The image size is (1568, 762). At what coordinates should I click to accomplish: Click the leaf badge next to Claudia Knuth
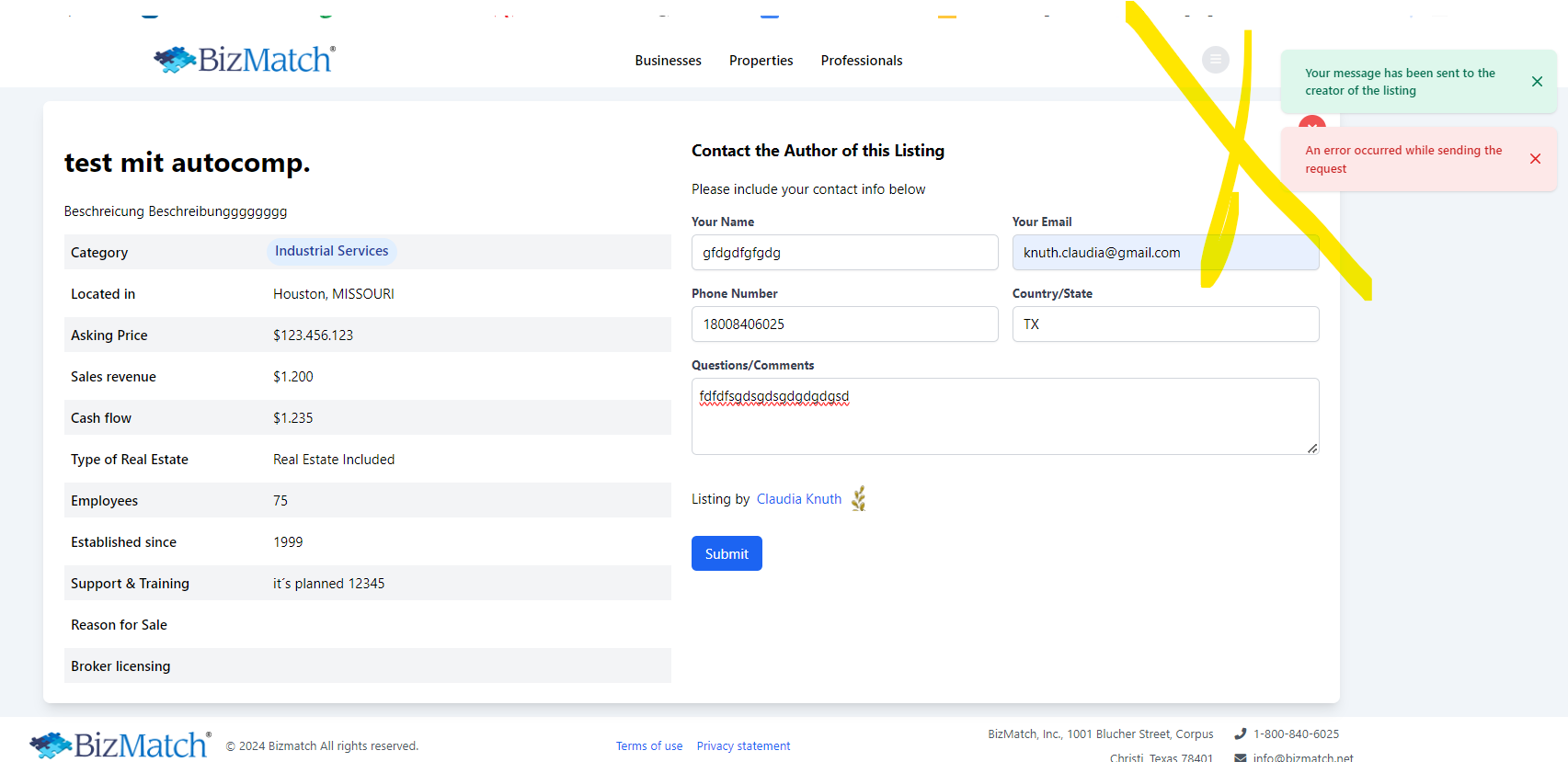(859, 499)
